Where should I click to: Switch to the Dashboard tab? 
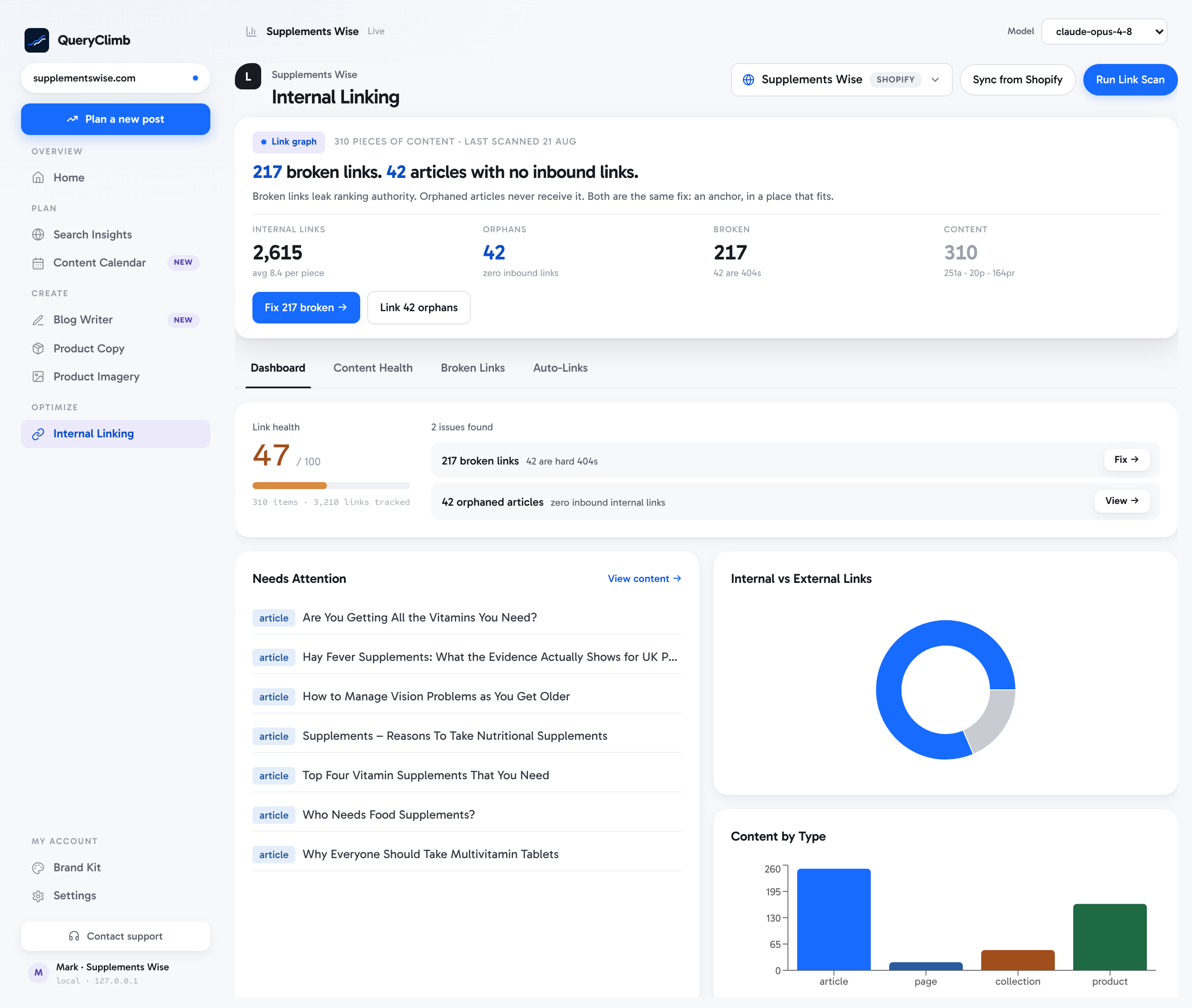pos(278,368)
